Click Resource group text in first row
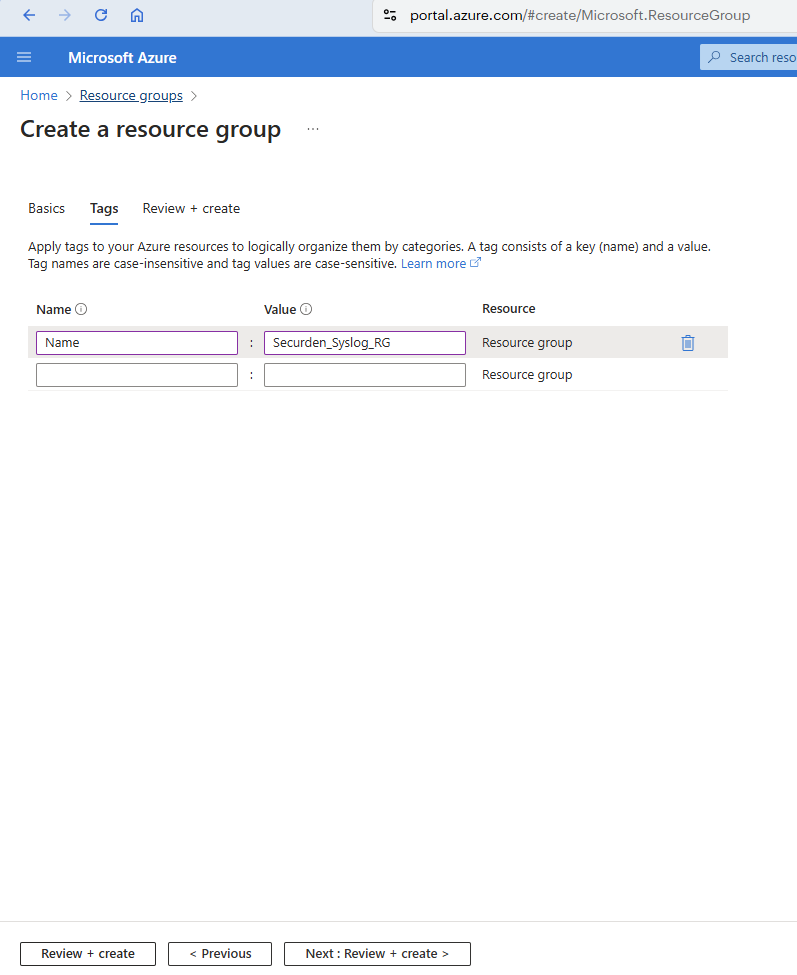This screenshot has width=797, height=975. 527,343
